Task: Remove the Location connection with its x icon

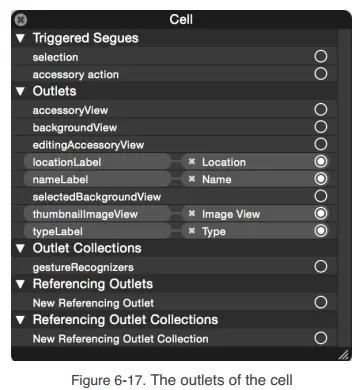Action: point(192,162)
